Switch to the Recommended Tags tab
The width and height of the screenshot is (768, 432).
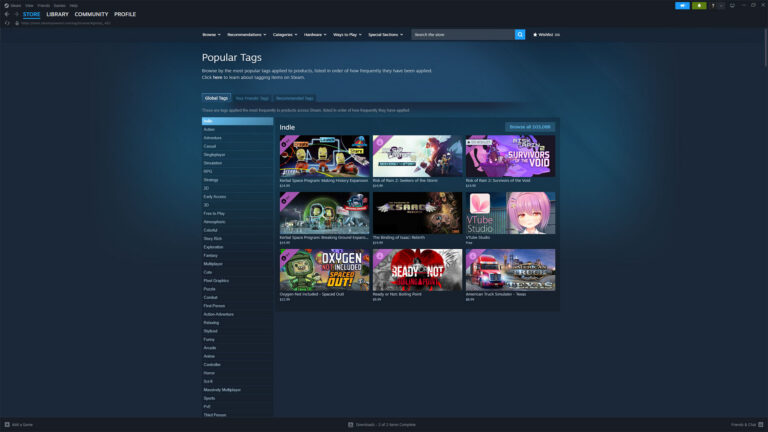294,98
